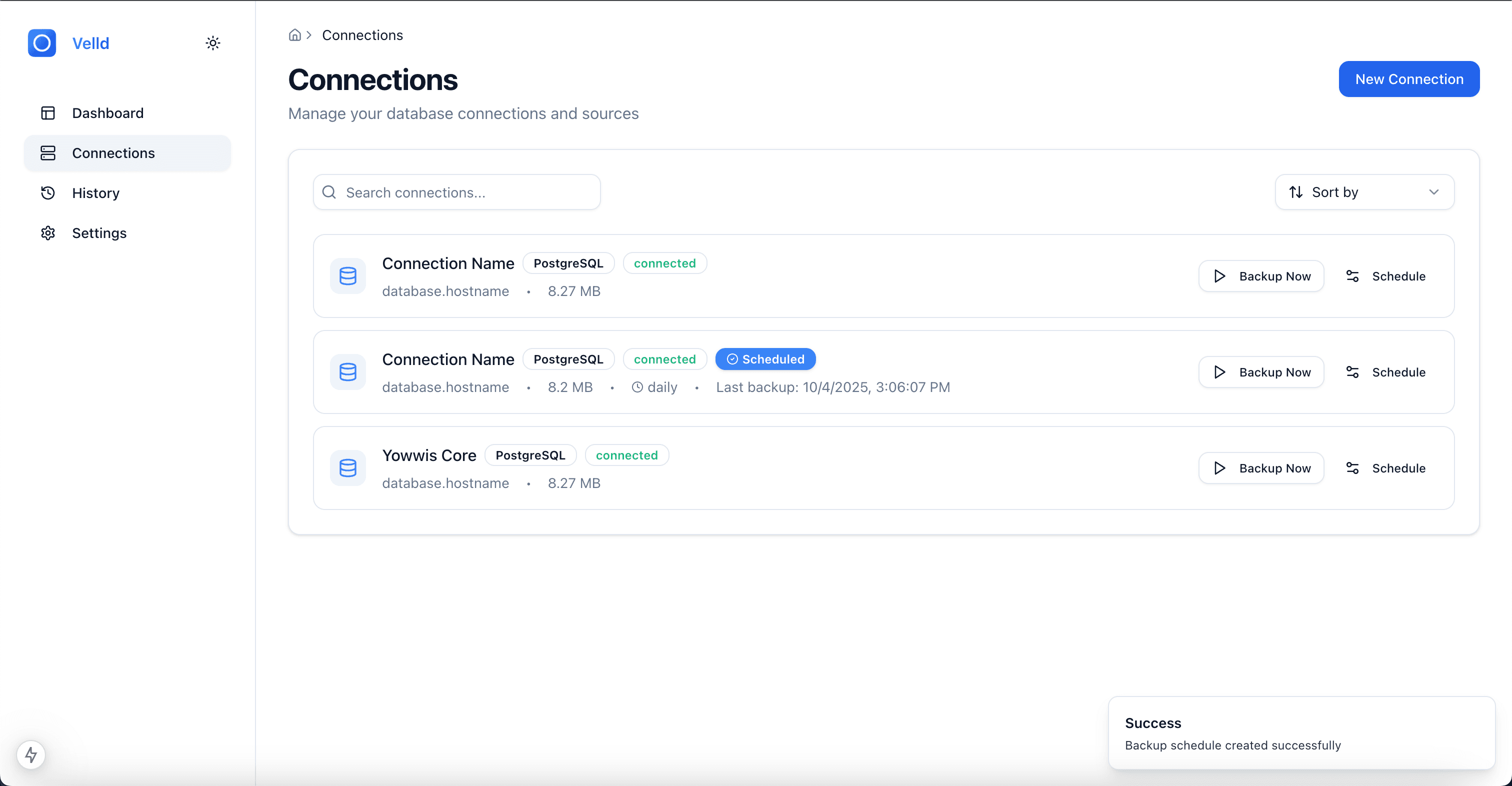Open Settings from the sidebar
1512x786 pixels.
(x=99, y=233)
